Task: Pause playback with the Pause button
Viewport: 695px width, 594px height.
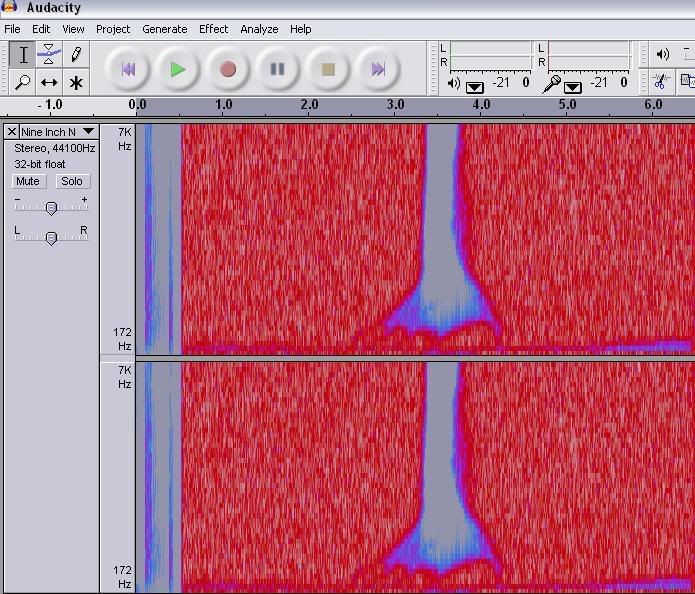Action: click(277, 69)
